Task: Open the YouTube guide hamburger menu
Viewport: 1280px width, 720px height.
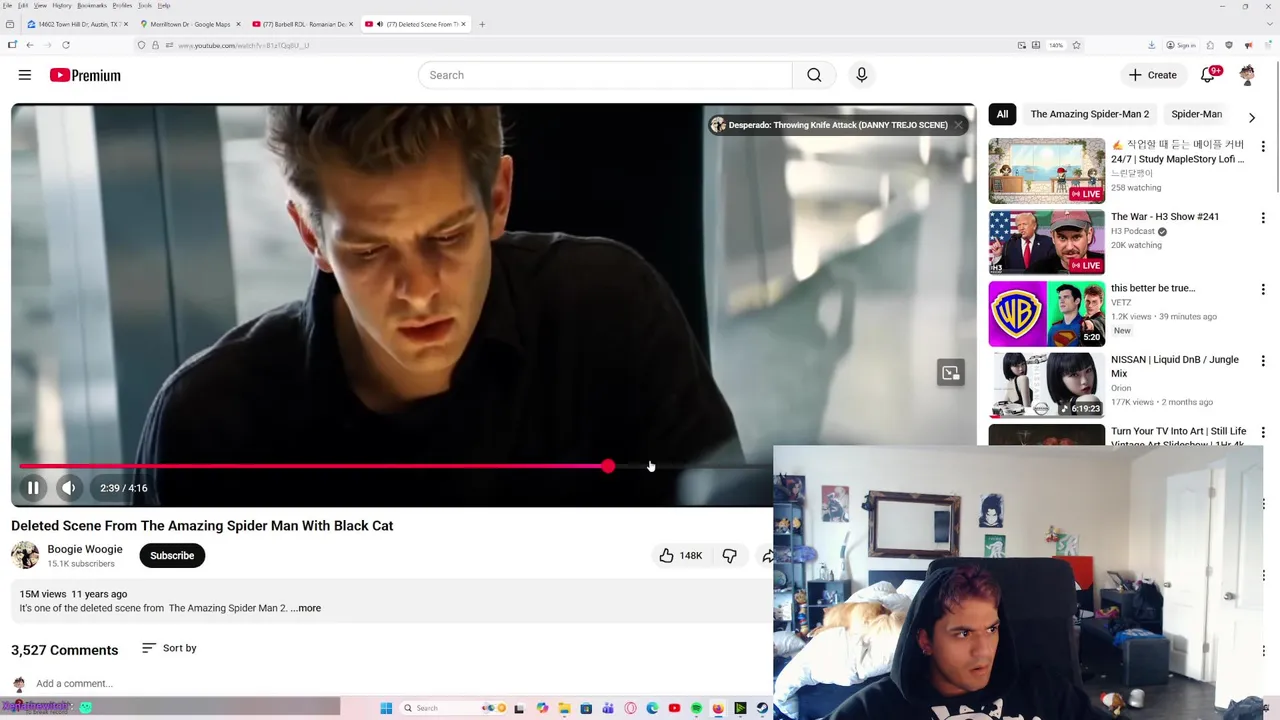Action: (x=25, y=75)
